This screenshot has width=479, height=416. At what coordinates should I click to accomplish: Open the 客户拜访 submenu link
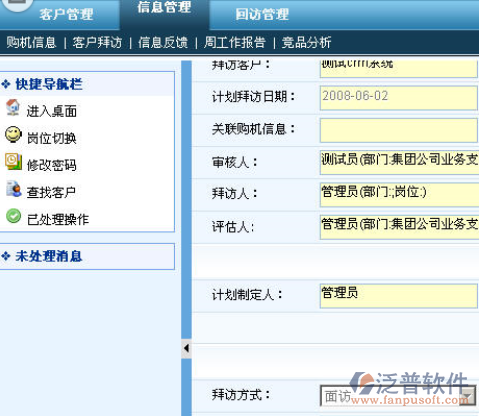(97, 43)
